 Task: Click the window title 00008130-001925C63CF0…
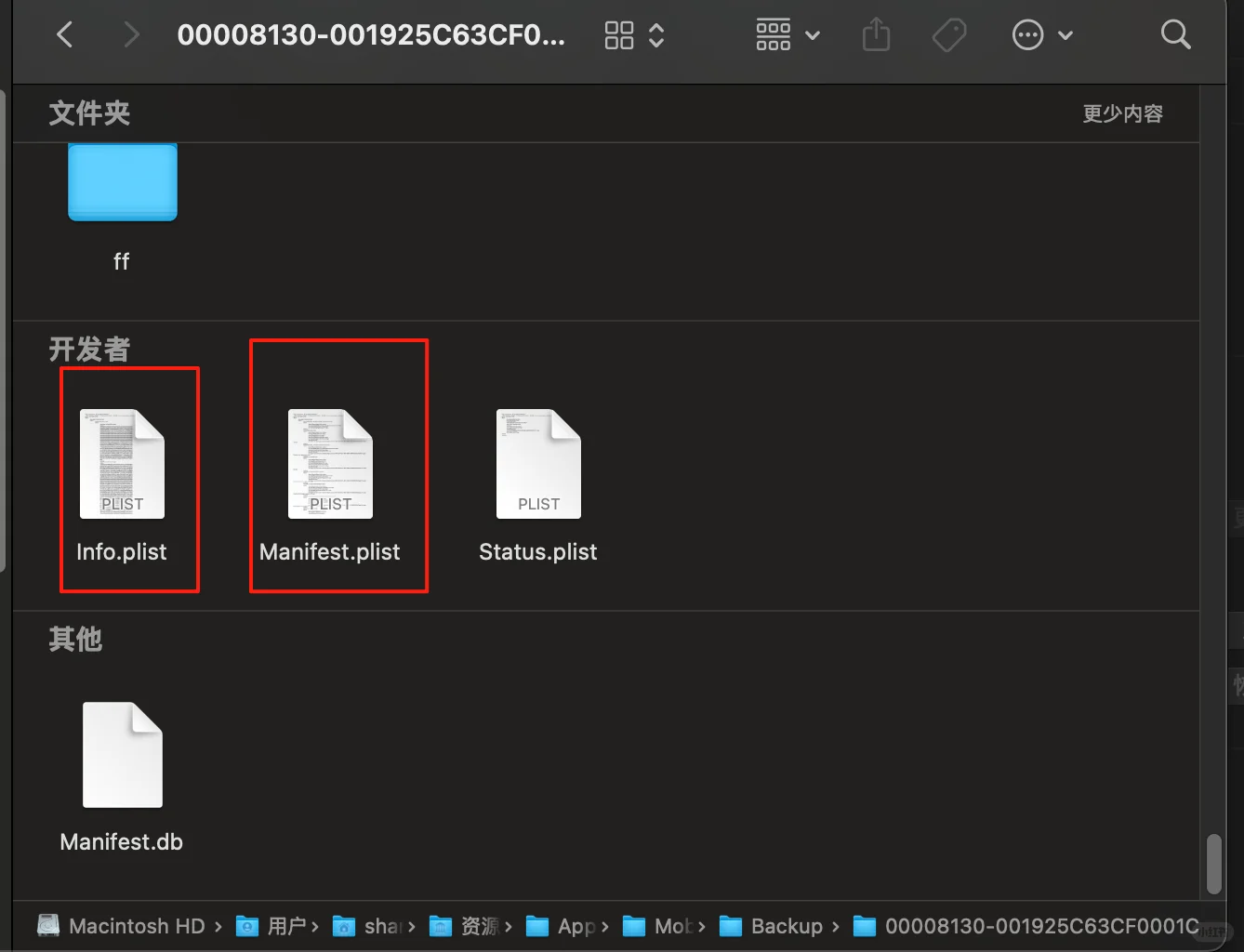coord(371,35)
